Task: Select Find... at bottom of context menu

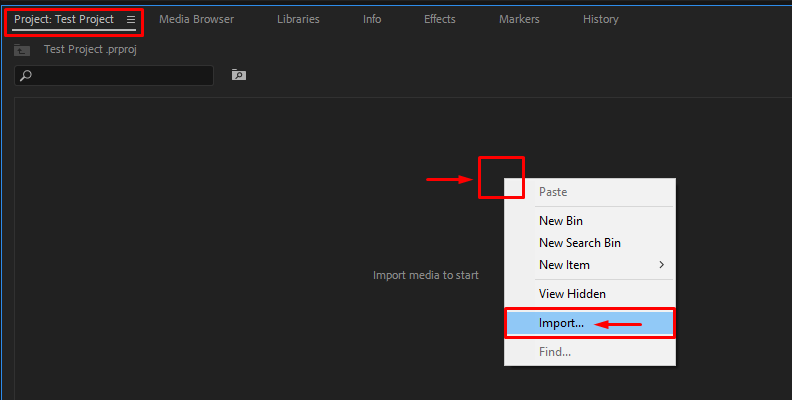Action: (x=555, y=352)
